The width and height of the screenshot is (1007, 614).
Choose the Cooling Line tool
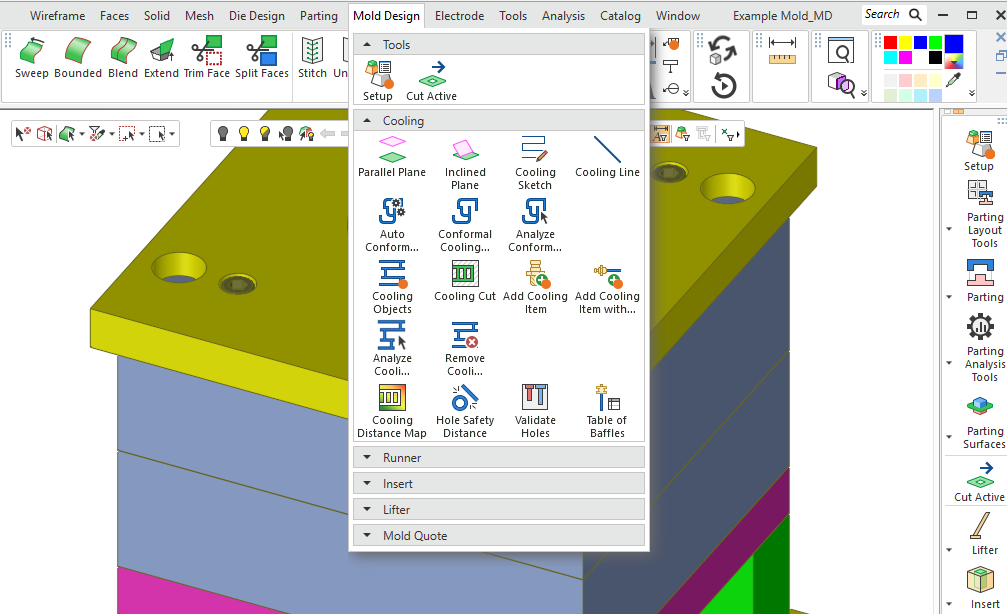click(607, 157)
